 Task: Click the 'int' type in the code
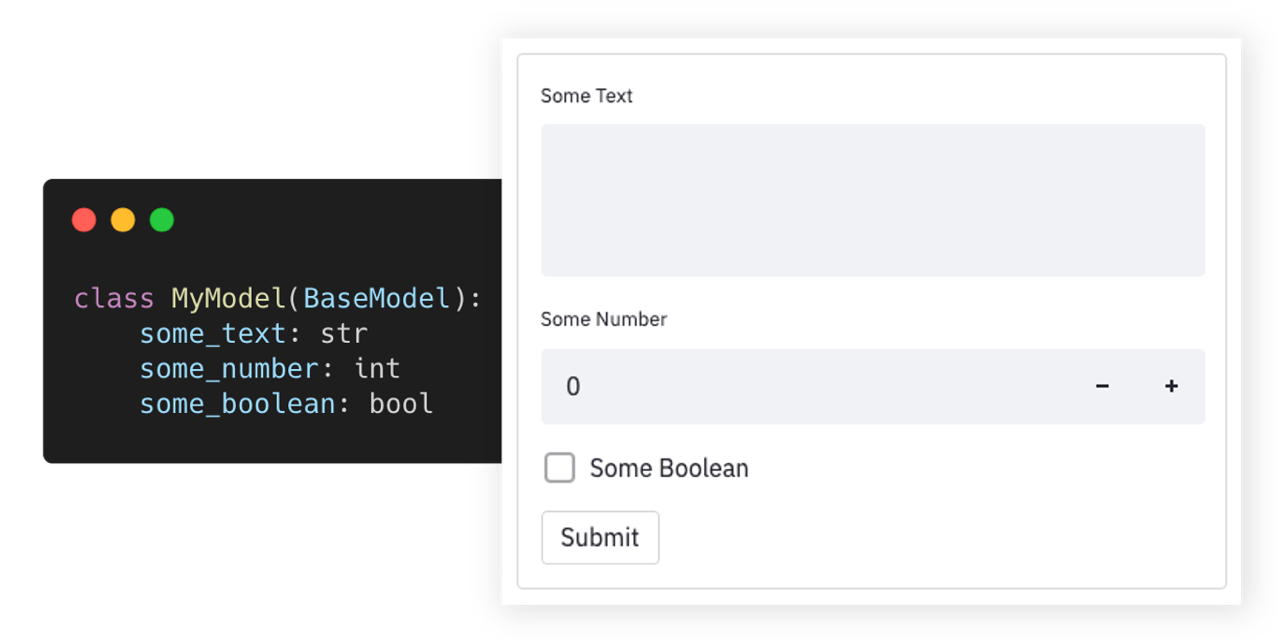tap(377, 369)
